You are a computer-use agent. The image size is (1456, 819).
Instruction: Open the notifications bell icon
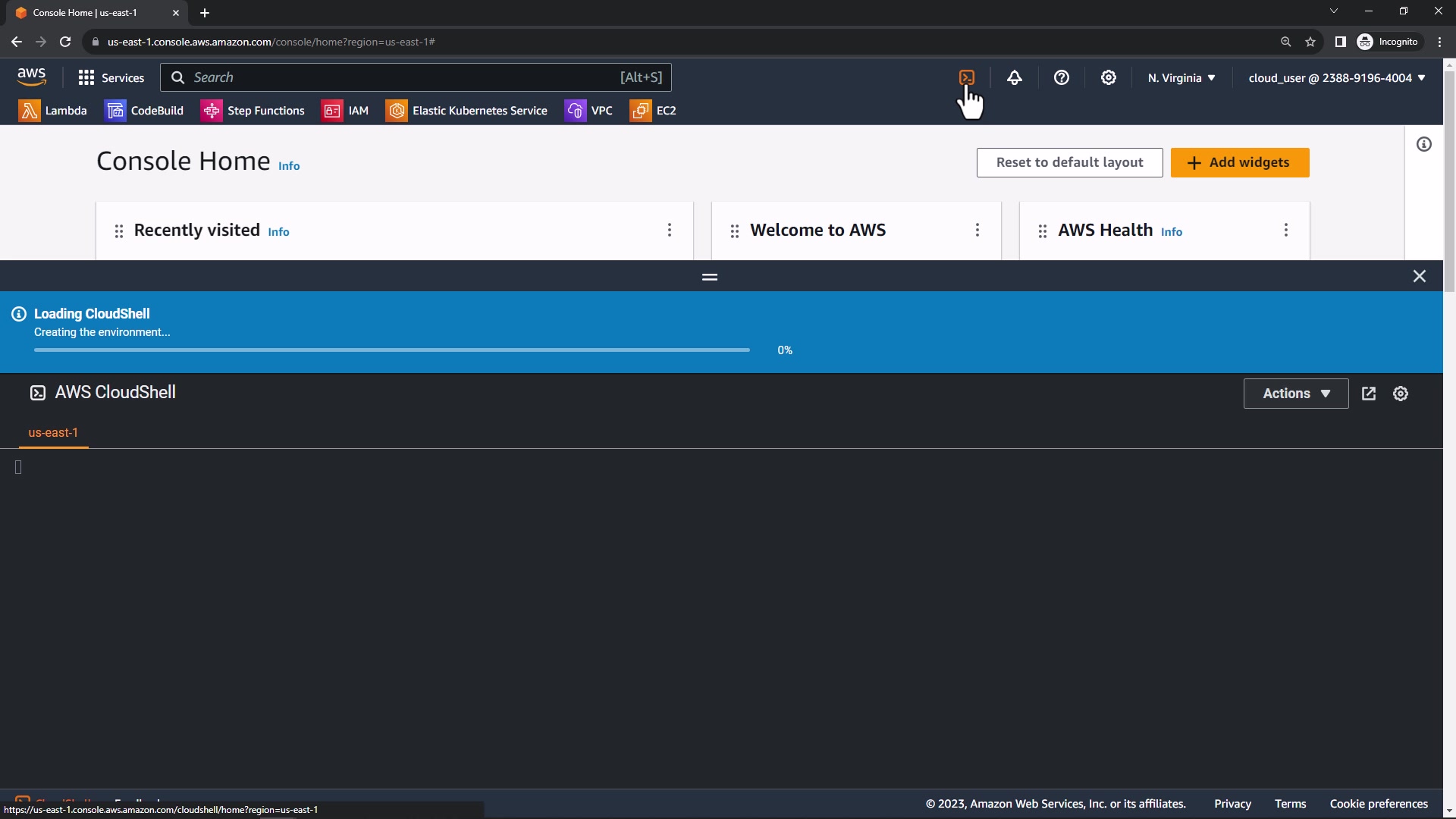[x=1014, y=77]
